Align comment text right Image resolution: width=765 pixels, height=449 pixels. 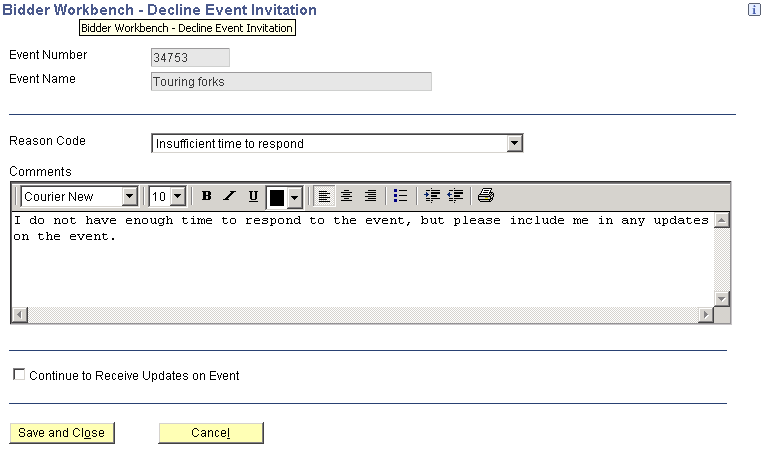point(370,196)
